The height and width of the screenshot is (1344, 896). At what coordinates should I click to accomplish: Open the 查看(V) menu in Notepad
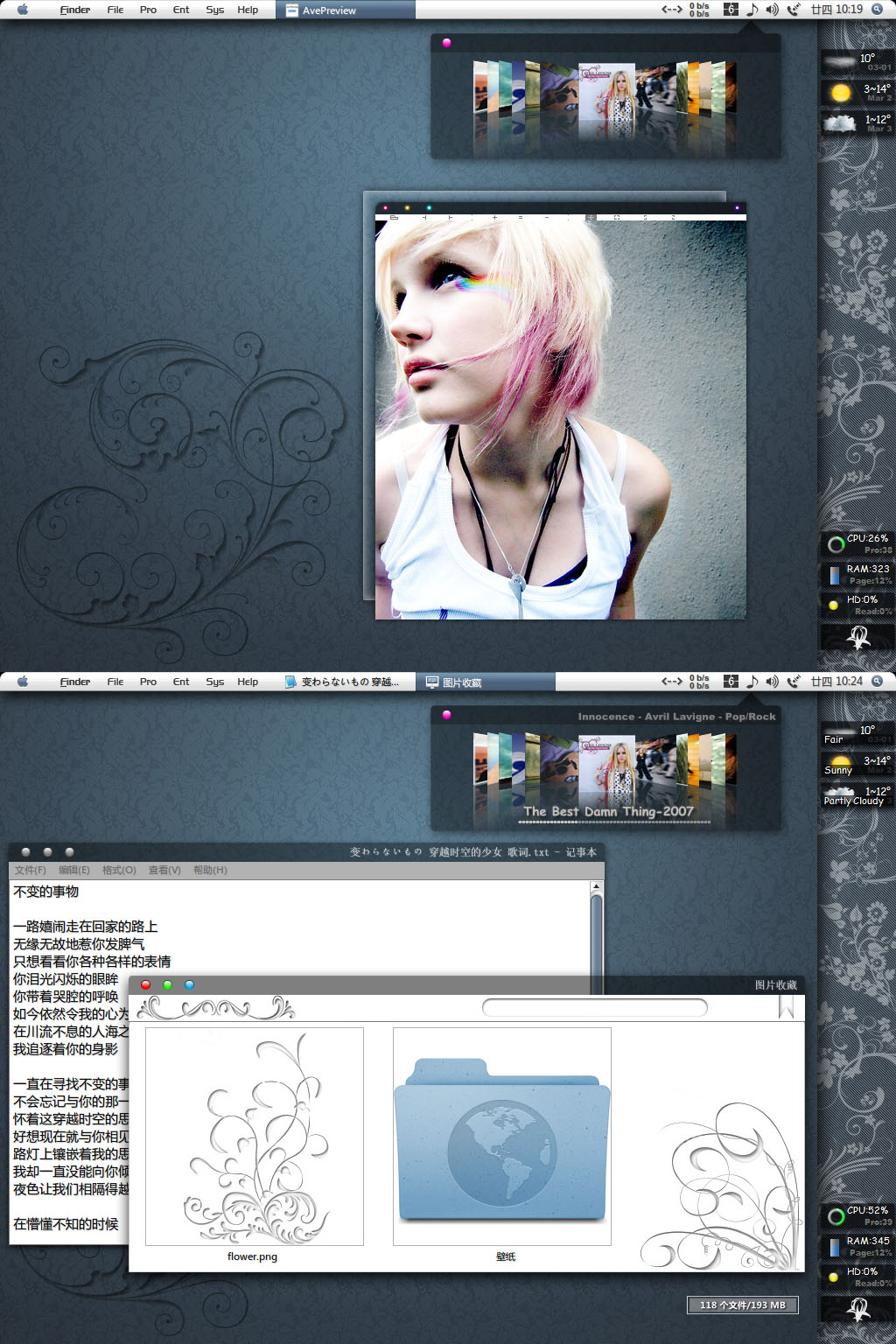click(x=164, y=870)
